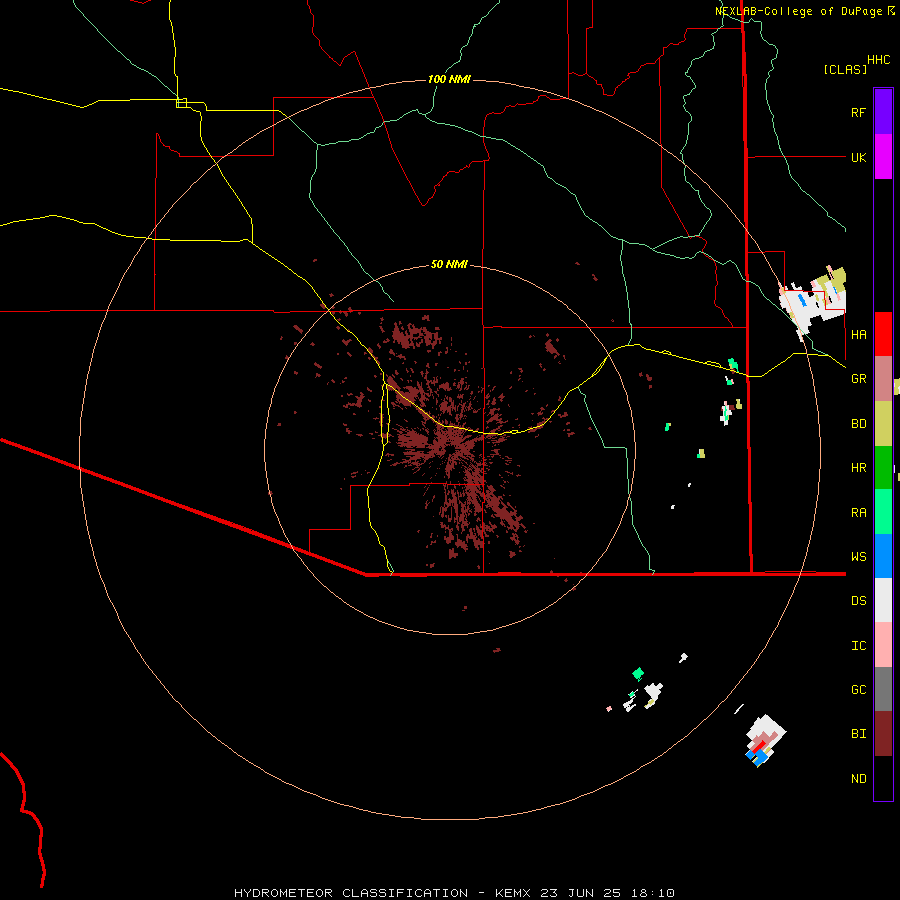Click the "RA" legend label
Viewport: 900px width, 900px height.
pos(858,513)
